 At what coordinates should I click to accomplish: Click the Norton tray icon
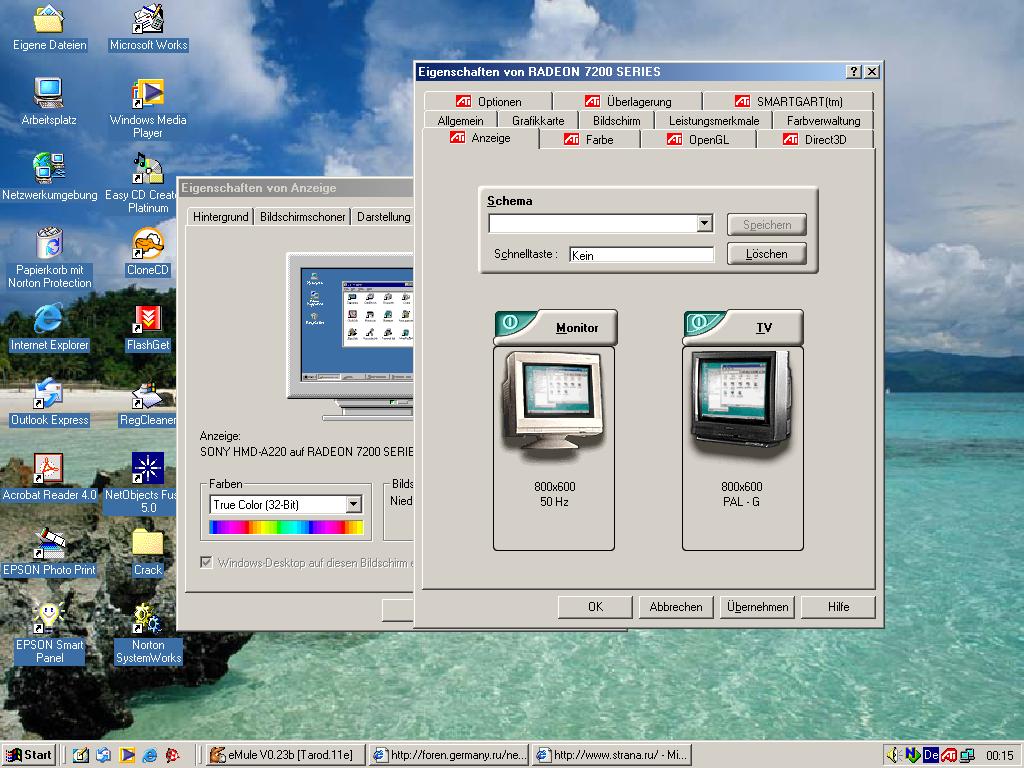(x=912, y=756)
